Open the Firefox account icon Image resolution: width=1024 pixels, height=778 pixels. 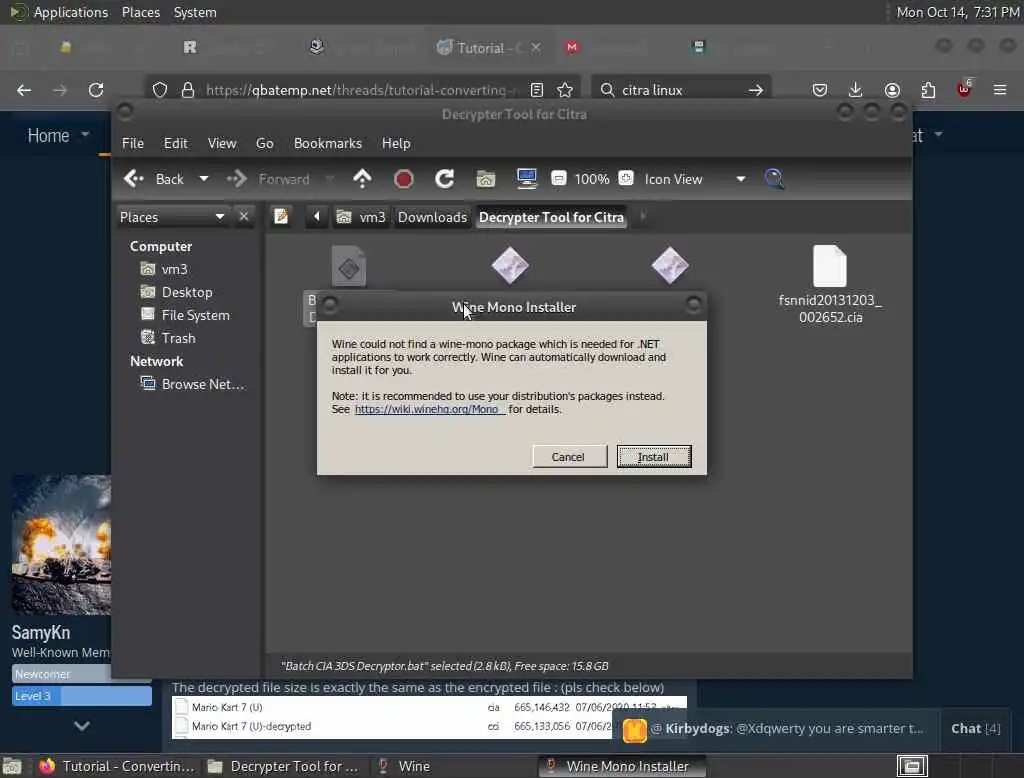tap(892, 90)
